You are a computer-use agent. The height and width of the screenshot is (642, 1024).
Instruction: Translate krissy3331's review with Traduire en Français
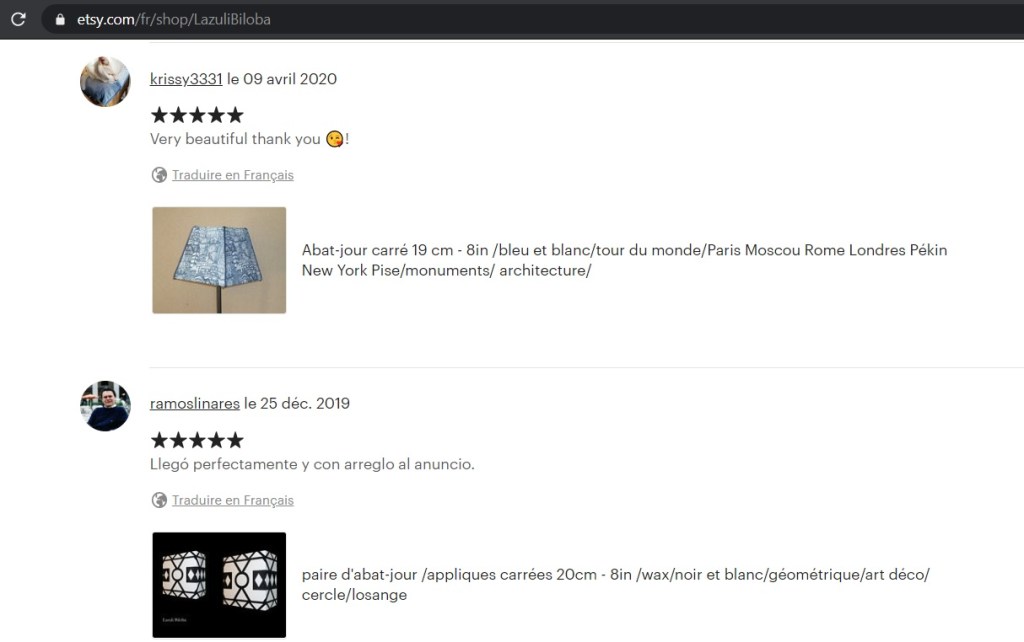(232, 175)
